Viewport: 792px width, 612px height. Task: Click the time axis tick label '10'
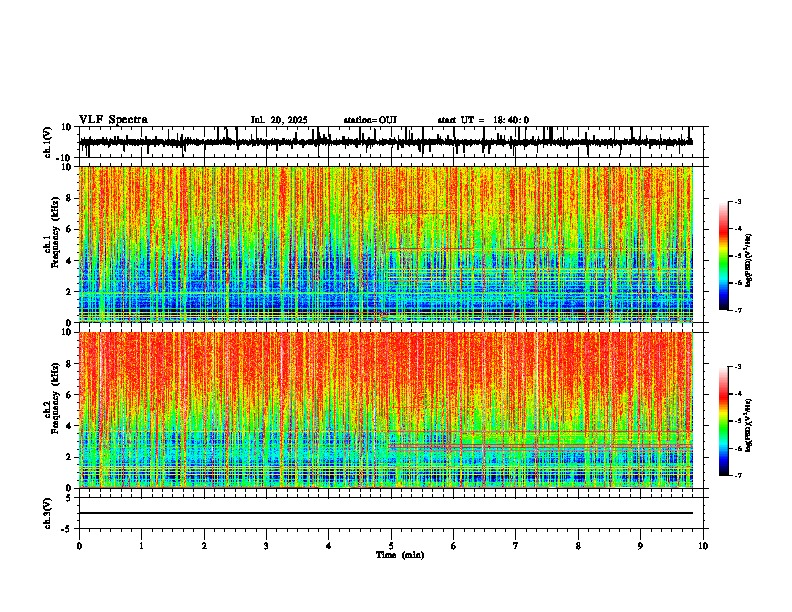(x=703, y=546)
